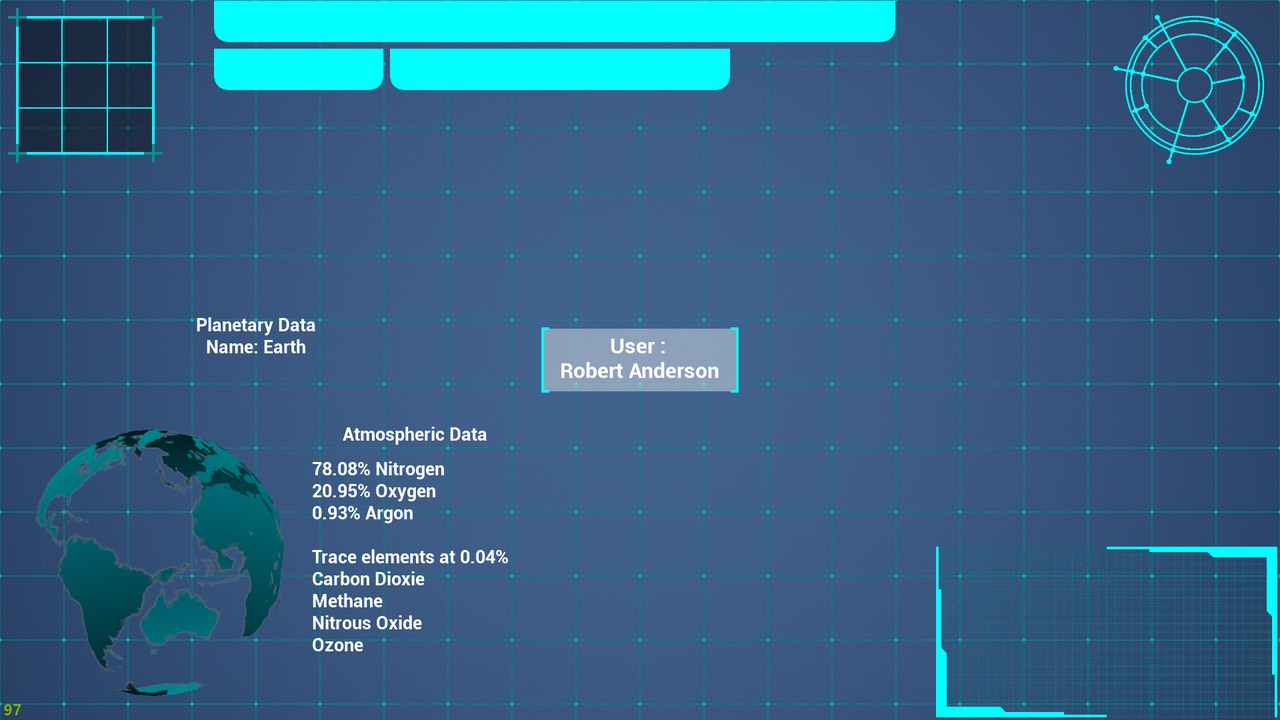The width and height of the screenshot is (1280, 720).
Task: Click the '20.95% Oxygen' line
Action: coord(374,491)
